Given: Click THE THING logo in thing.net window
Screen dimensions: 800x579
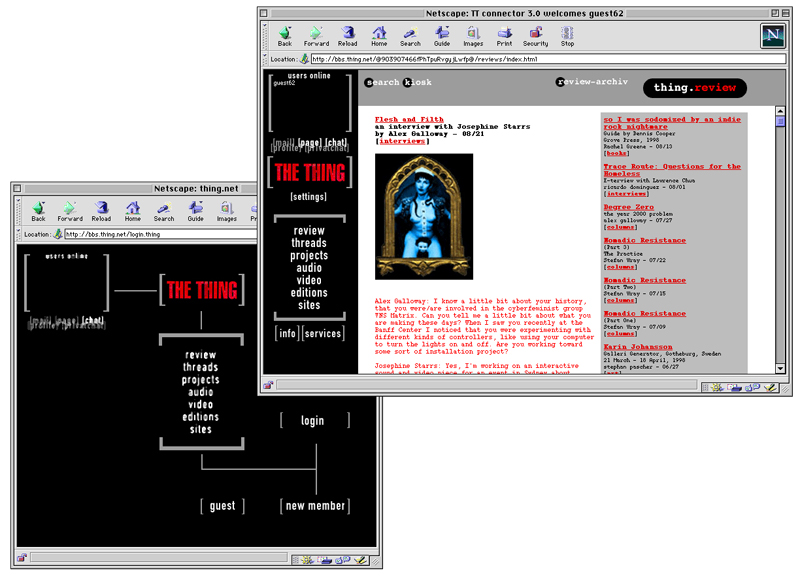Looking at the screenshot, I should (x=202, y=290).
